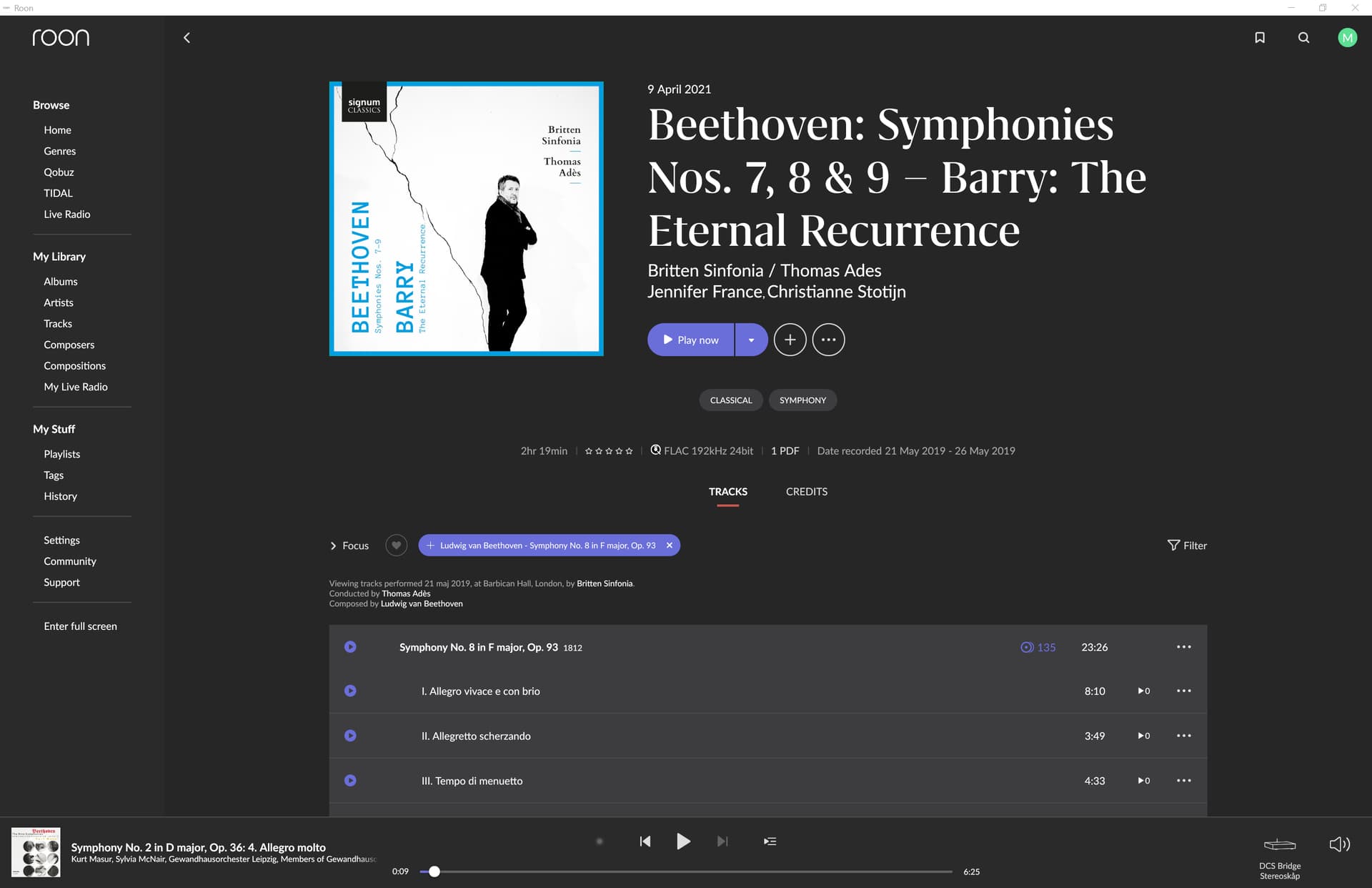Play I. Allegro vivace e con brio
Image resolution: width=1372 pixels, height=888 pixels.
(350, 691)
